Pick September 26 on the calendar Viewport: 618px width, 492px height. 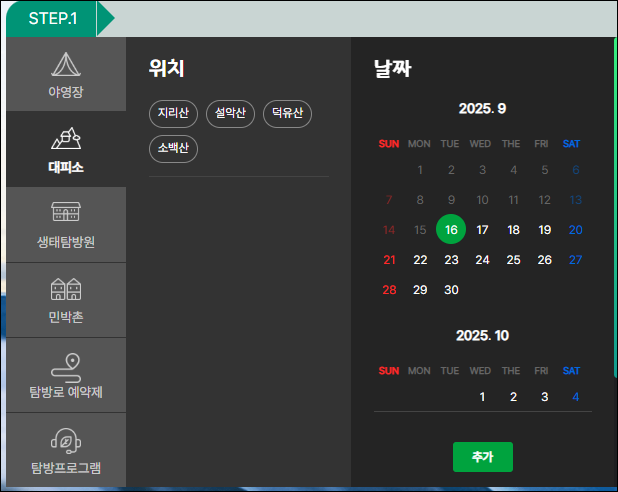tap(544, 260)
